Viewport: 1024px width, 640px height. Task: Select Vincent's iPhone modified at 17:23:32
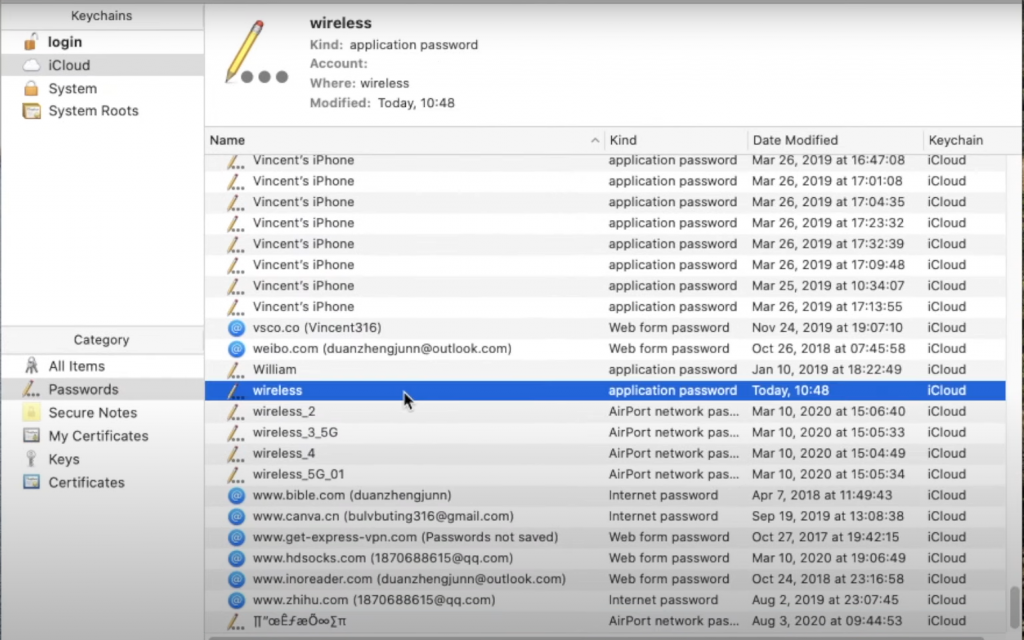click(605, 223)
